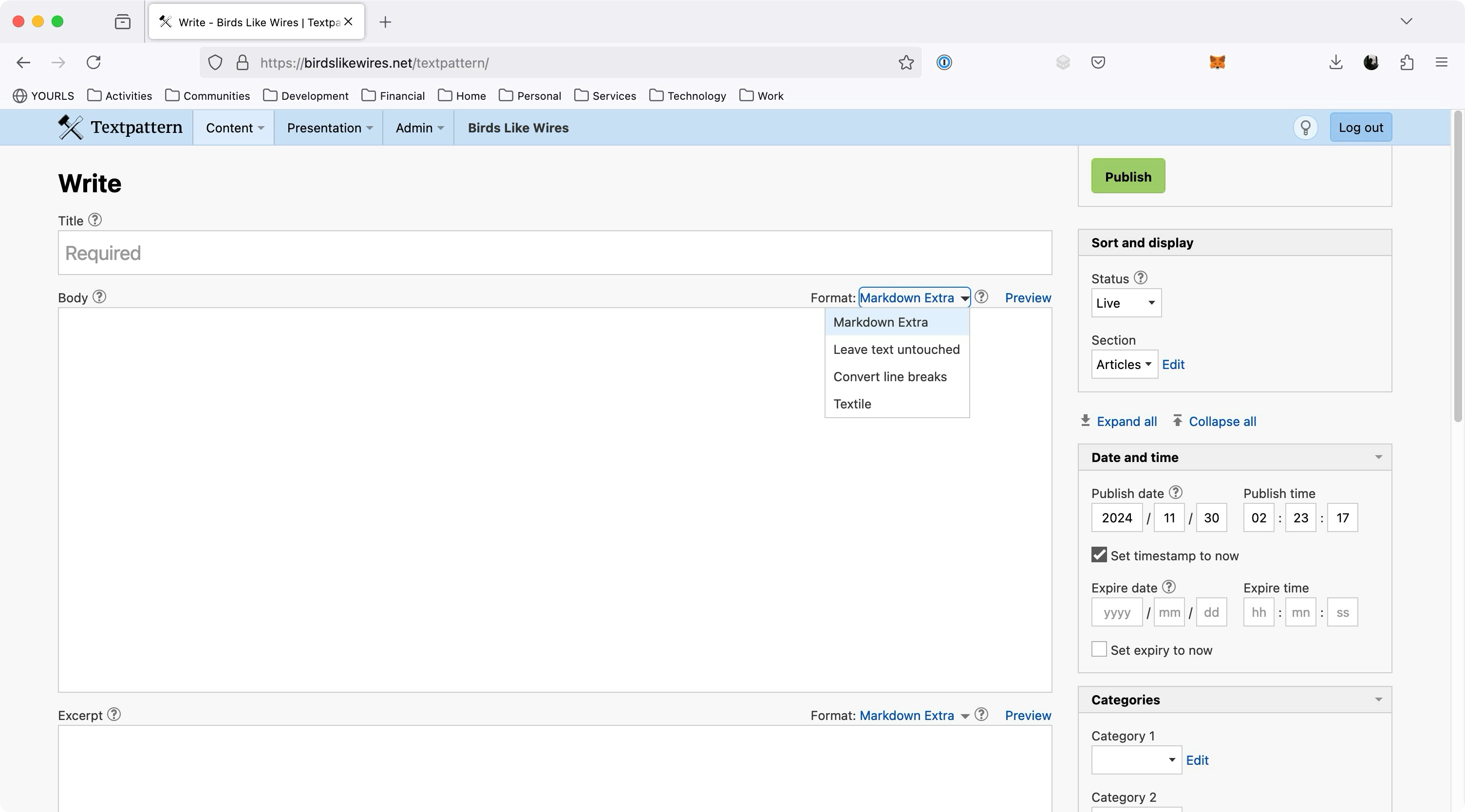The width and height of the screenshot is (1465, 812).
Task: Click the Body Preview link
Action: tap(1028, 297)
